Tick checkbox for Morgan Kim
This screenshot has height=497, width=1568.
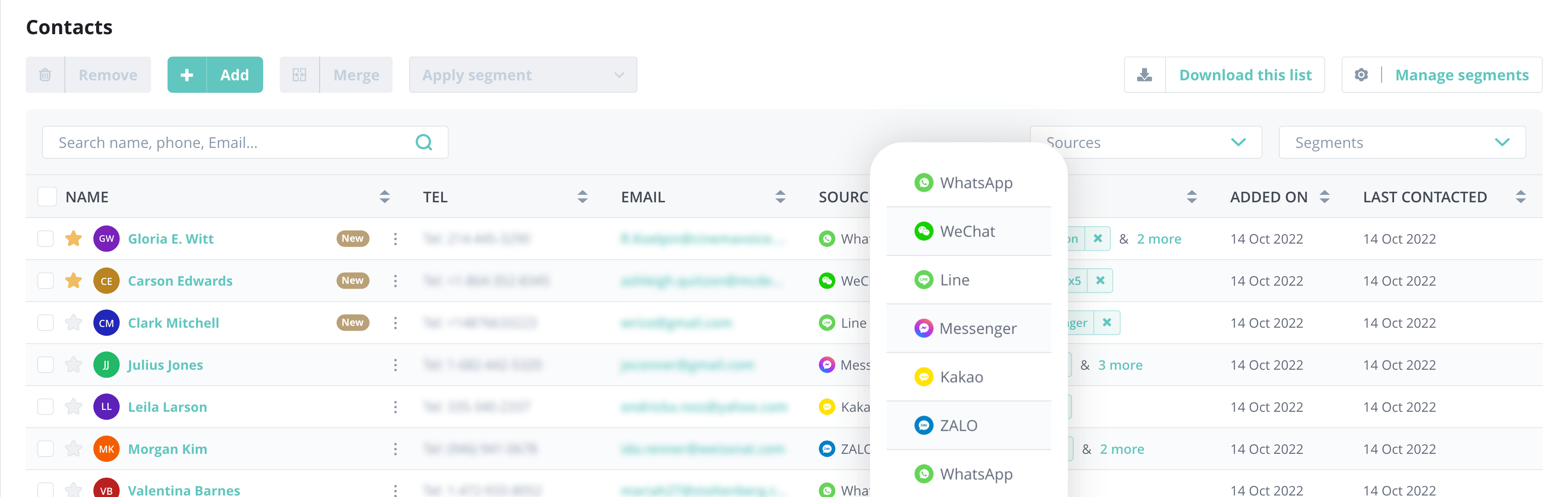pos(46,448)
